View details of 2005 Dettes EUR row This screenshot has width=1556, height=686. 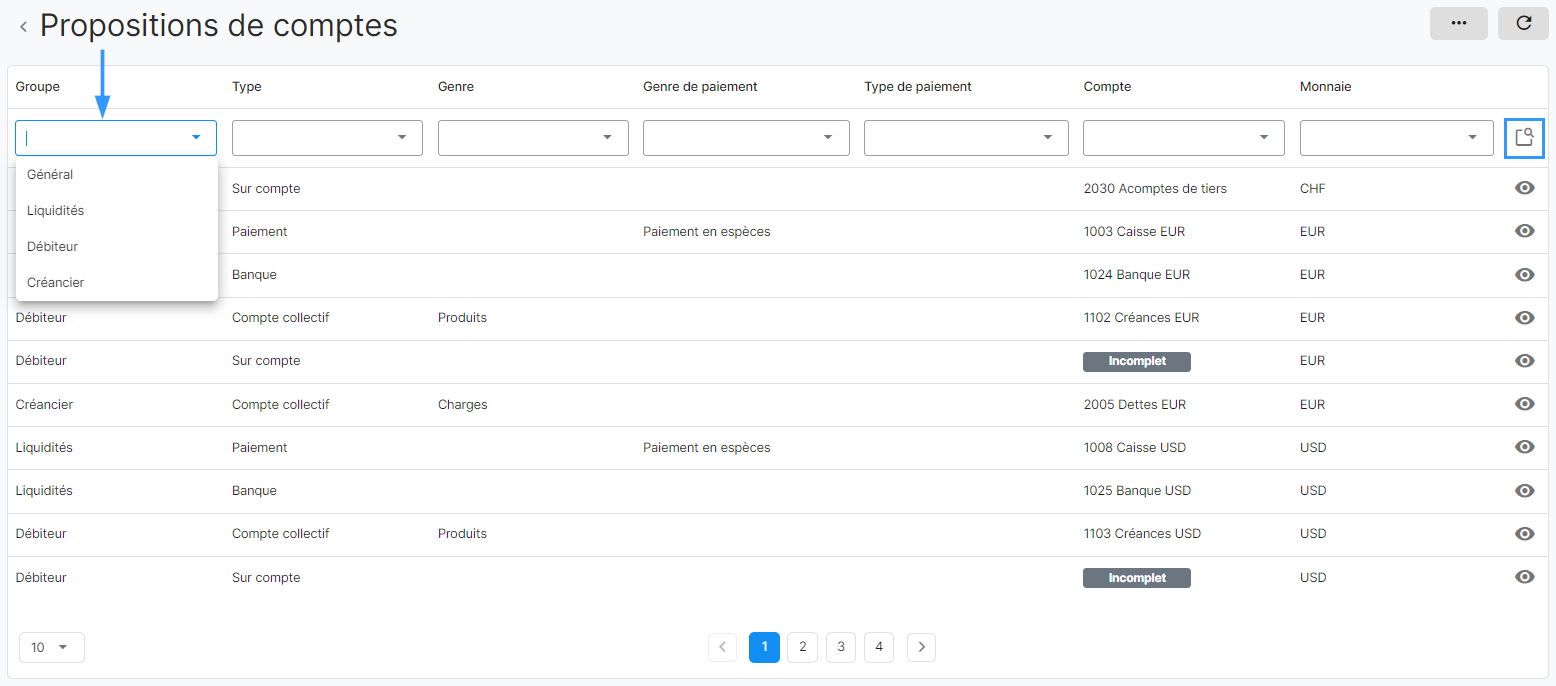coord(1524,404)
